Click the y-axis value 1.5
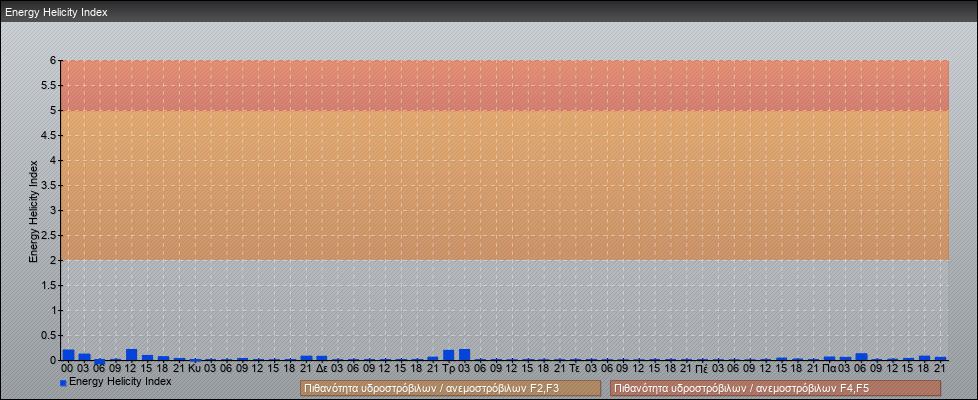This screenshot has width=978, height=400. pos(50,285)
